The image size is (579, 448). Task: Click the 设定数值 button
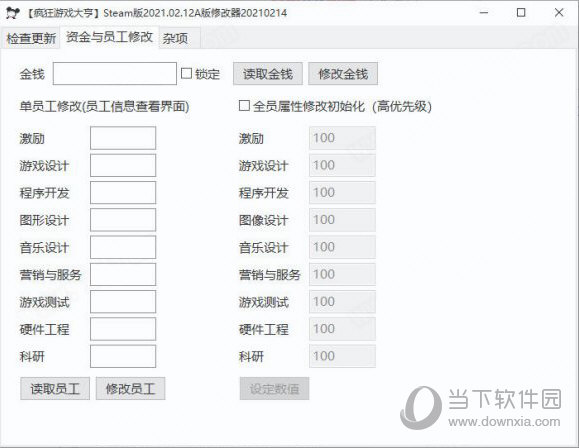coord(274,389)
